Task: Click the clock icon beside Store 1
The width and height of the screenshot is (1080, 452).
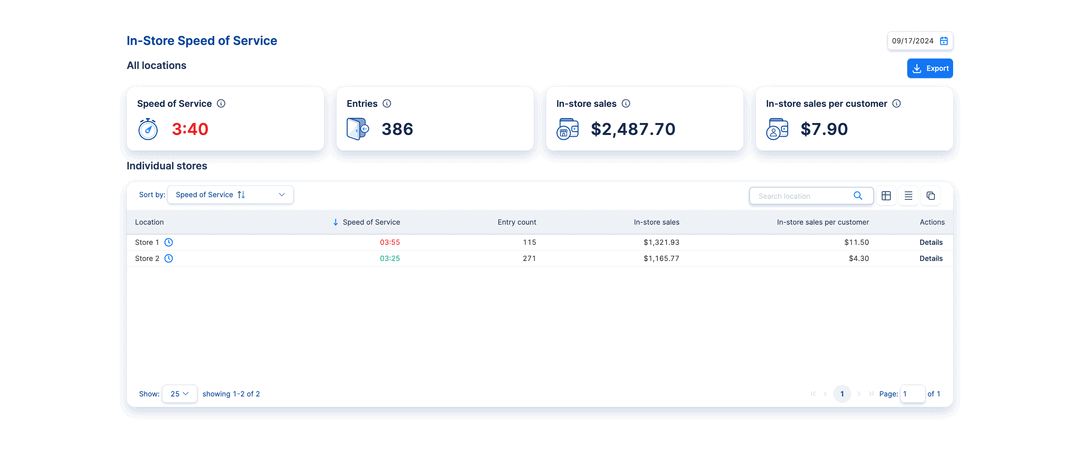Action: click(x=169, y=242)
